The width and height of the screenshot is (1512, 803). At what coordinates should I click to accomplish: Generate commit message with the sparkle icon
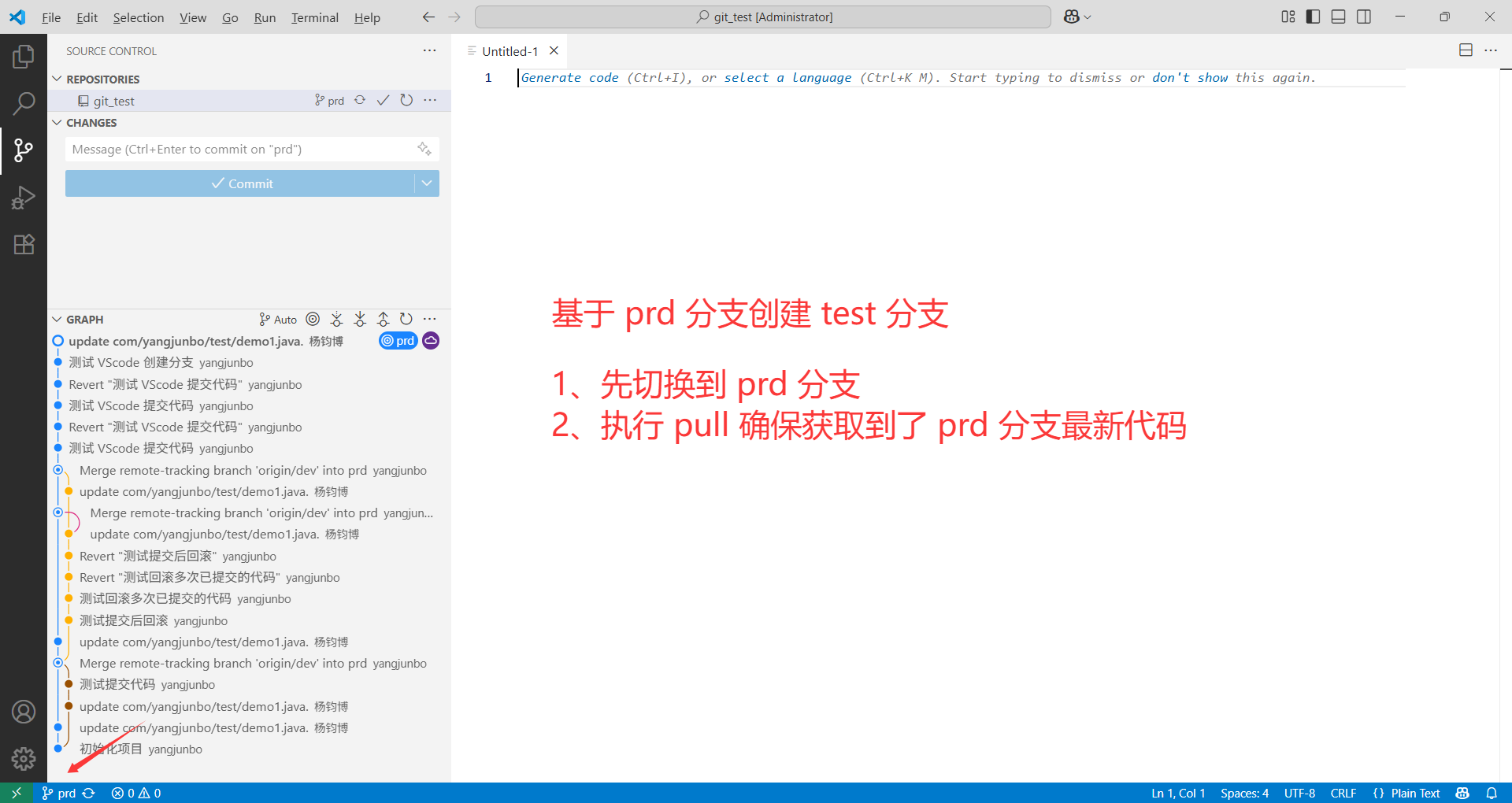tap(424, 149)
